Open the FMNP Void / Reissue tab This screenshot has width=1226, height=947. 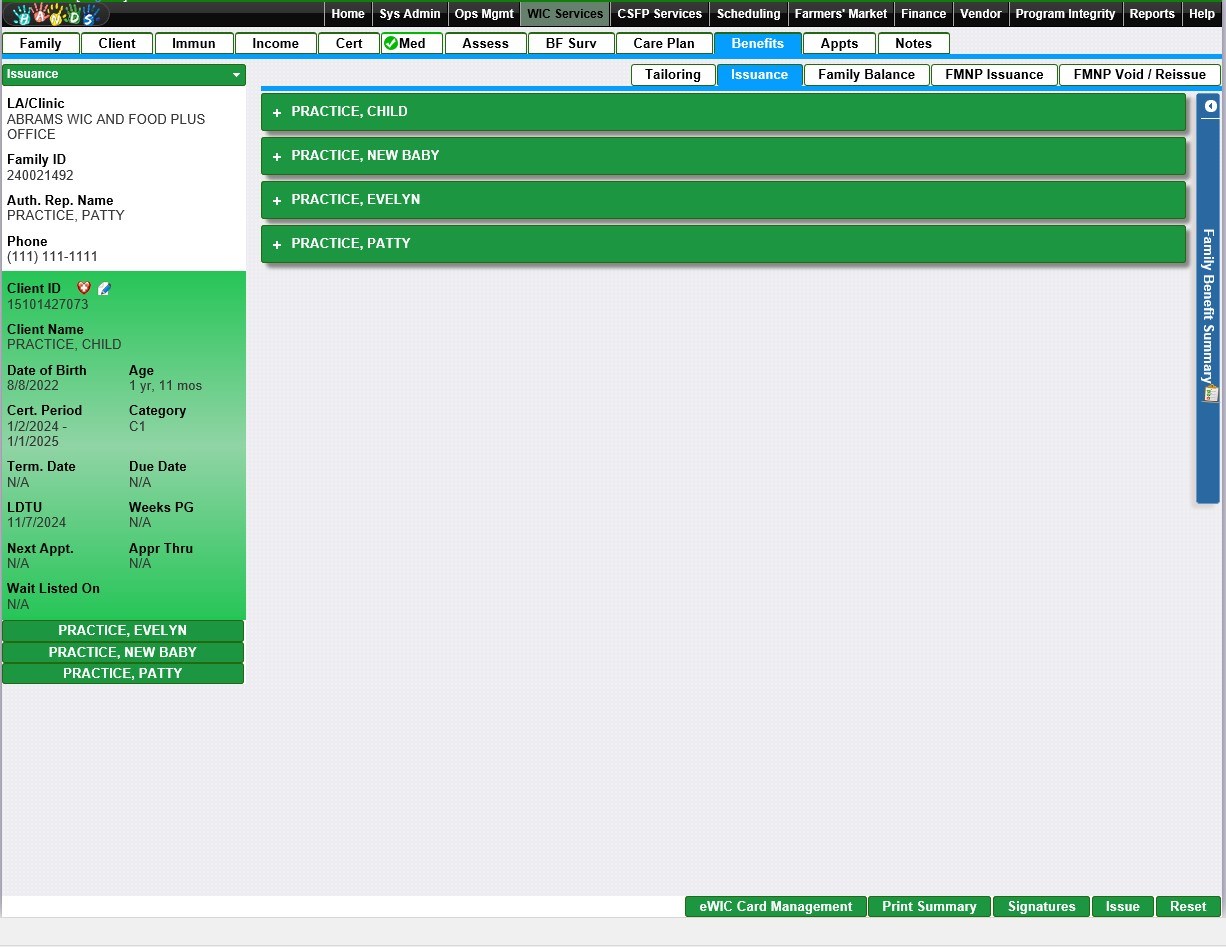click(1139, 75)
